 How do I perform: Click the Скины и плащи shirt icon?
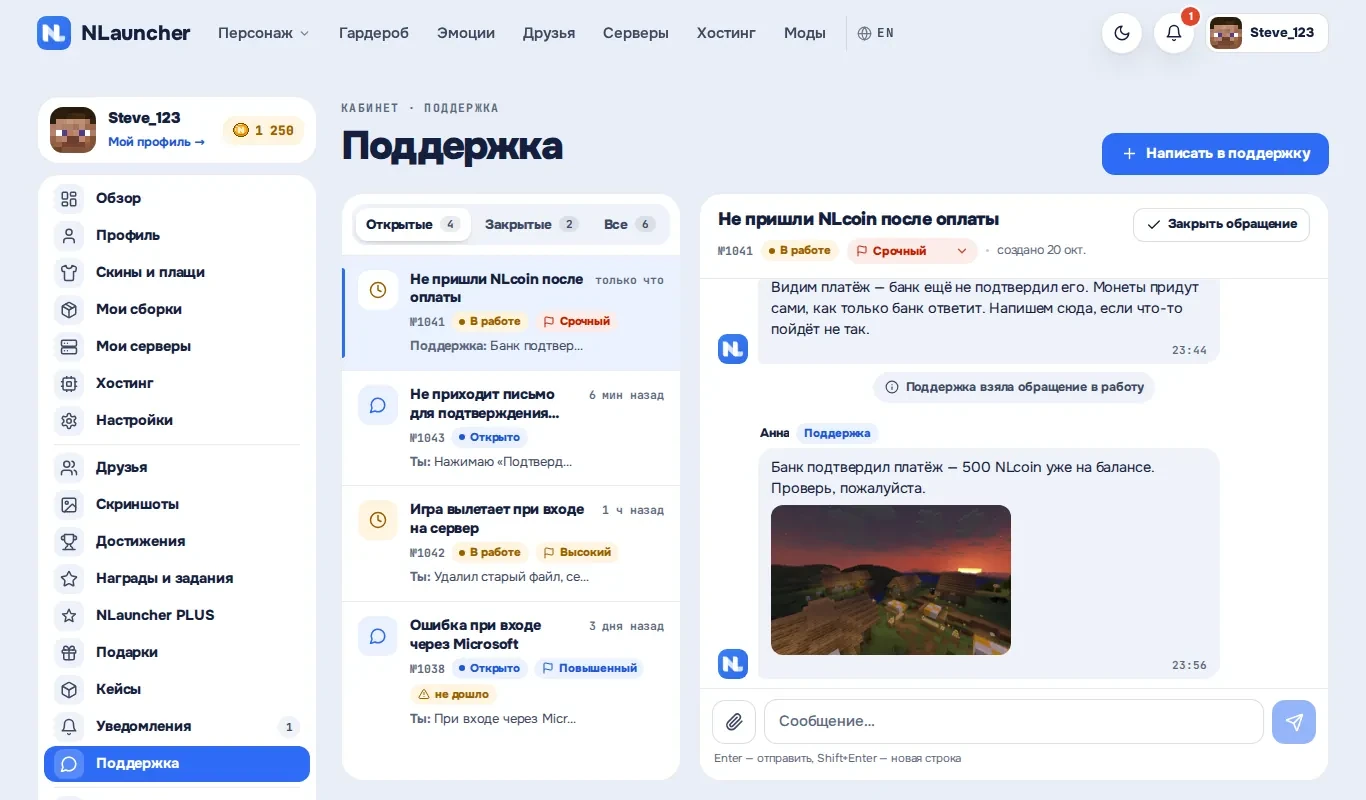(x=69, y=272)
